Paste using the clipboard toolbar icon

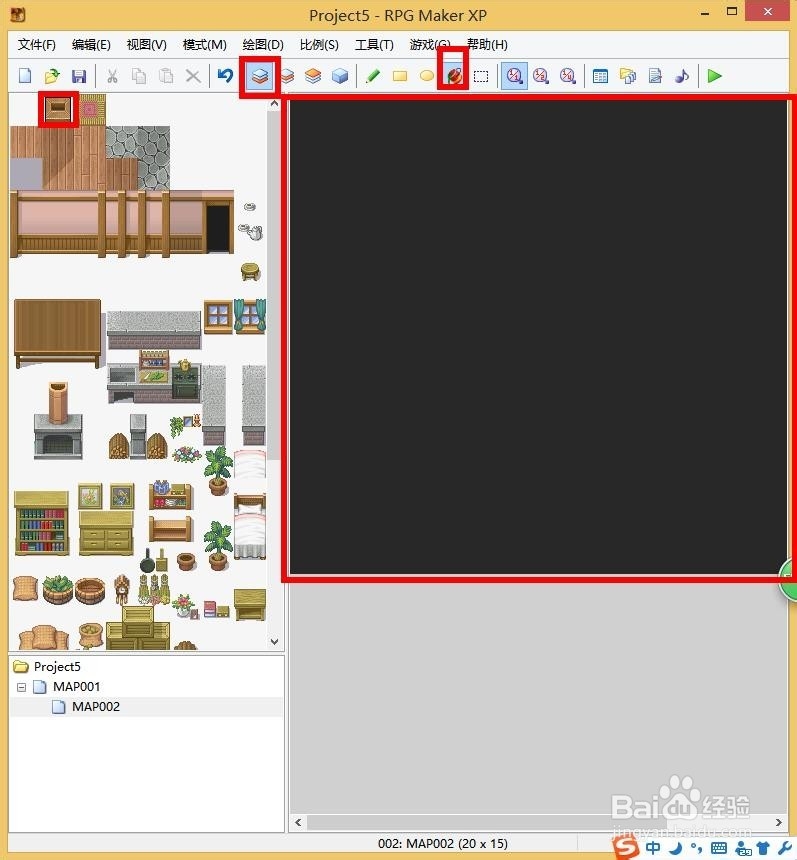click(x=166, y=76)
